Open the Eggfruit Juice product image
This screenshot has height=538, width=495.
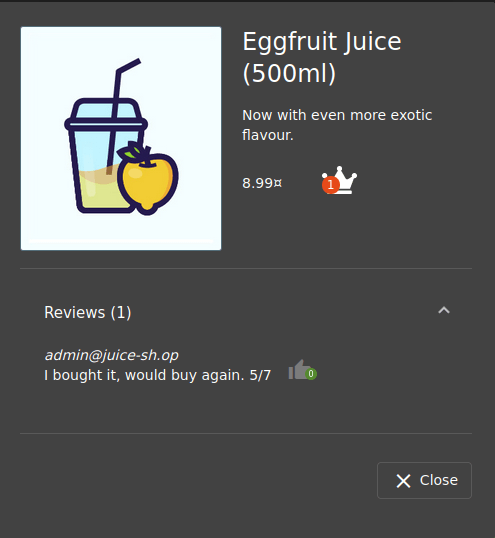coord(121,138)
